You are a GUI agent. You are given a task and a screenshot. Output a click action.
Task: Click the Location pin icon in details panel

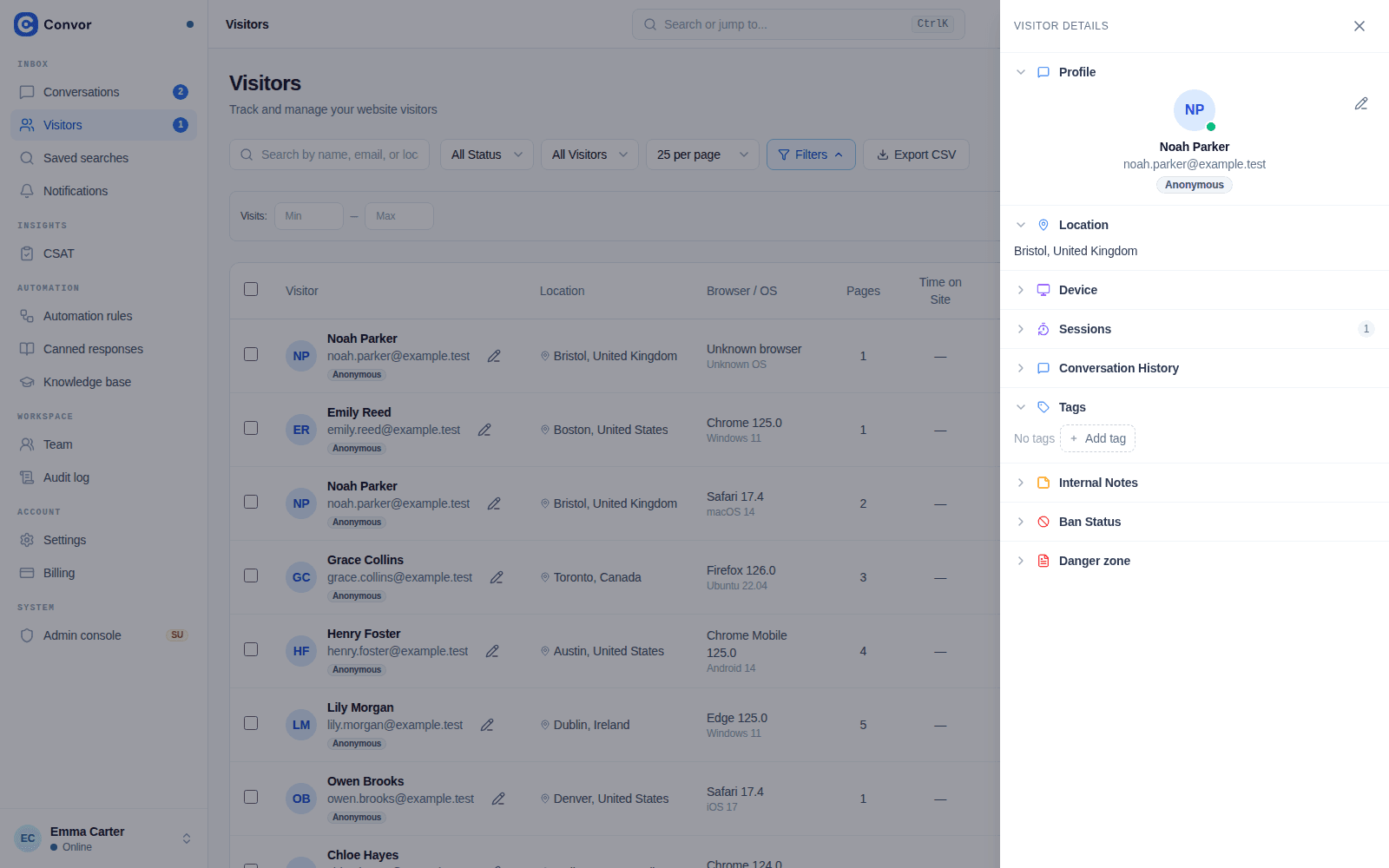pos(1043,225)
